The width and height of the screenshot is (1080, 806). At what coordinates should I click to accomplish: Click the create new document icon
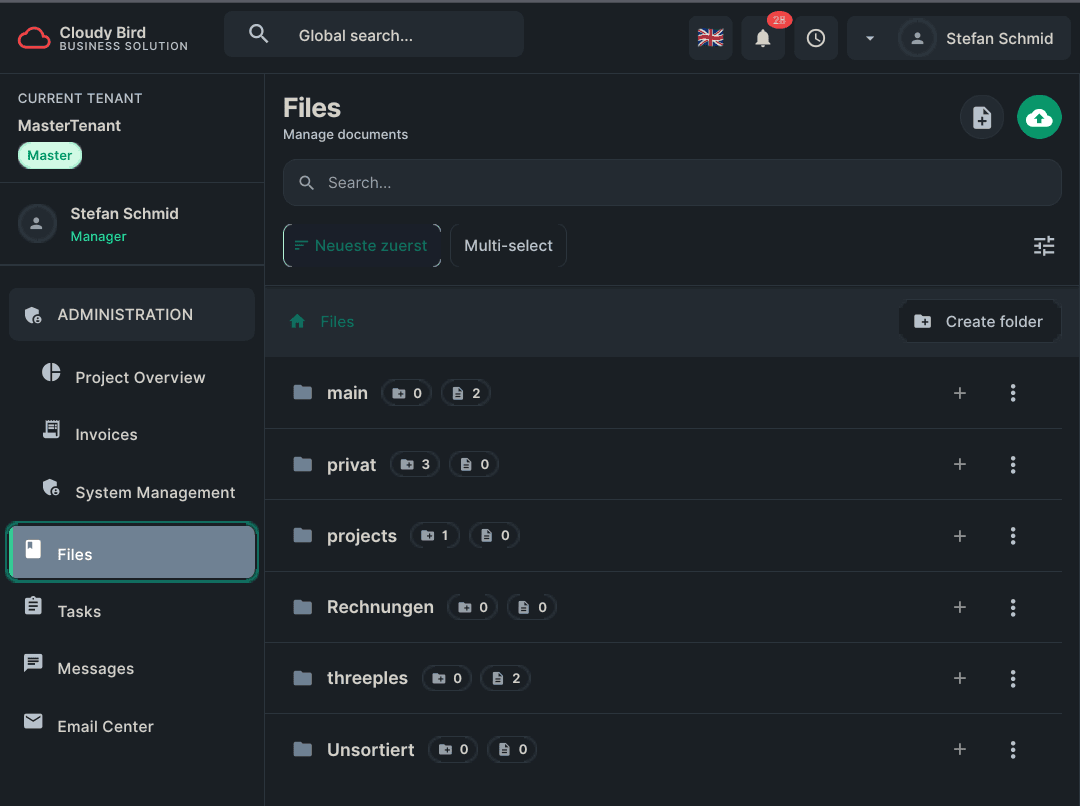coord(981,117)
